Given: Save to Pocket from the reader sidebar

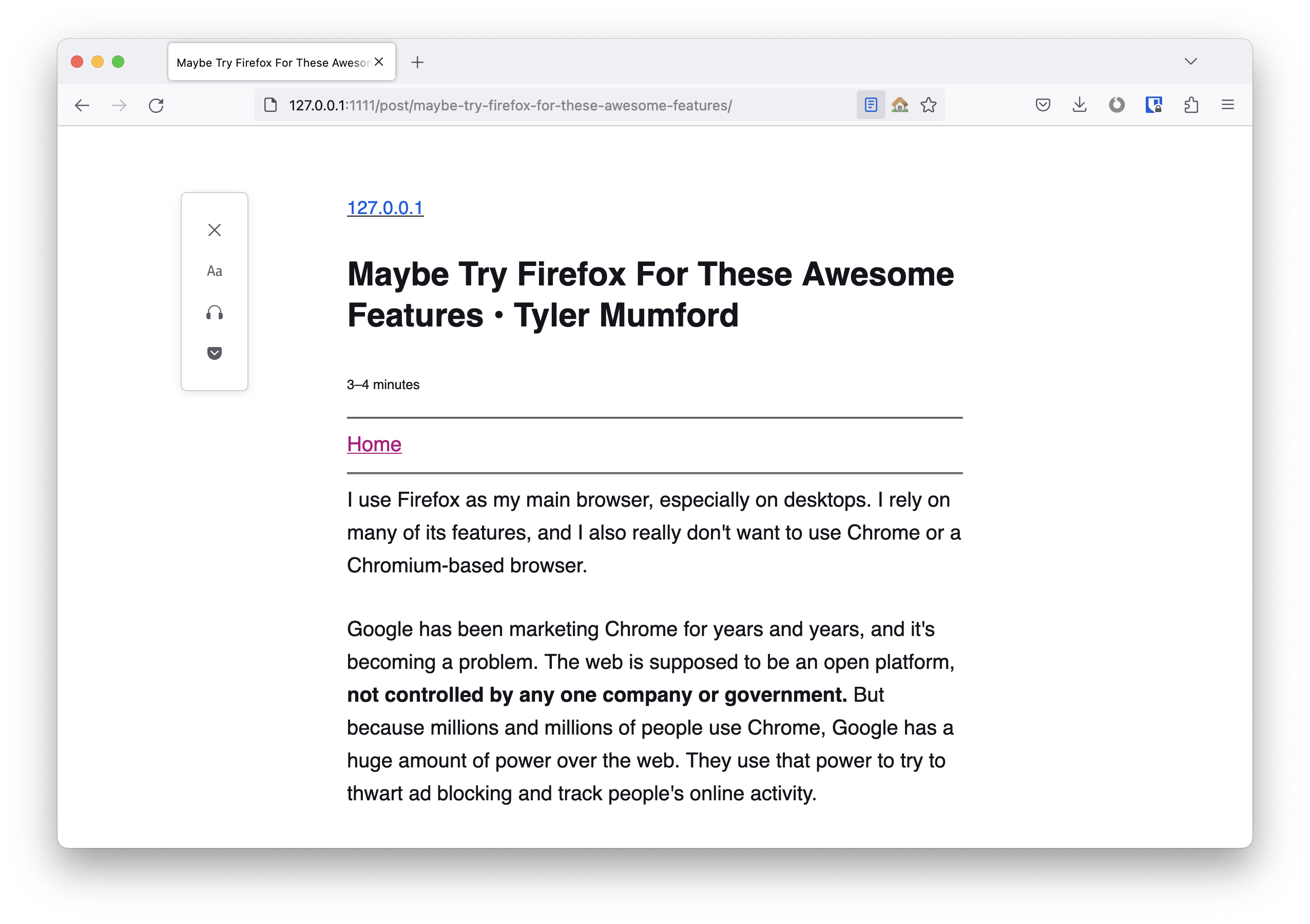Looking at the screenshot, I should 215,353.
